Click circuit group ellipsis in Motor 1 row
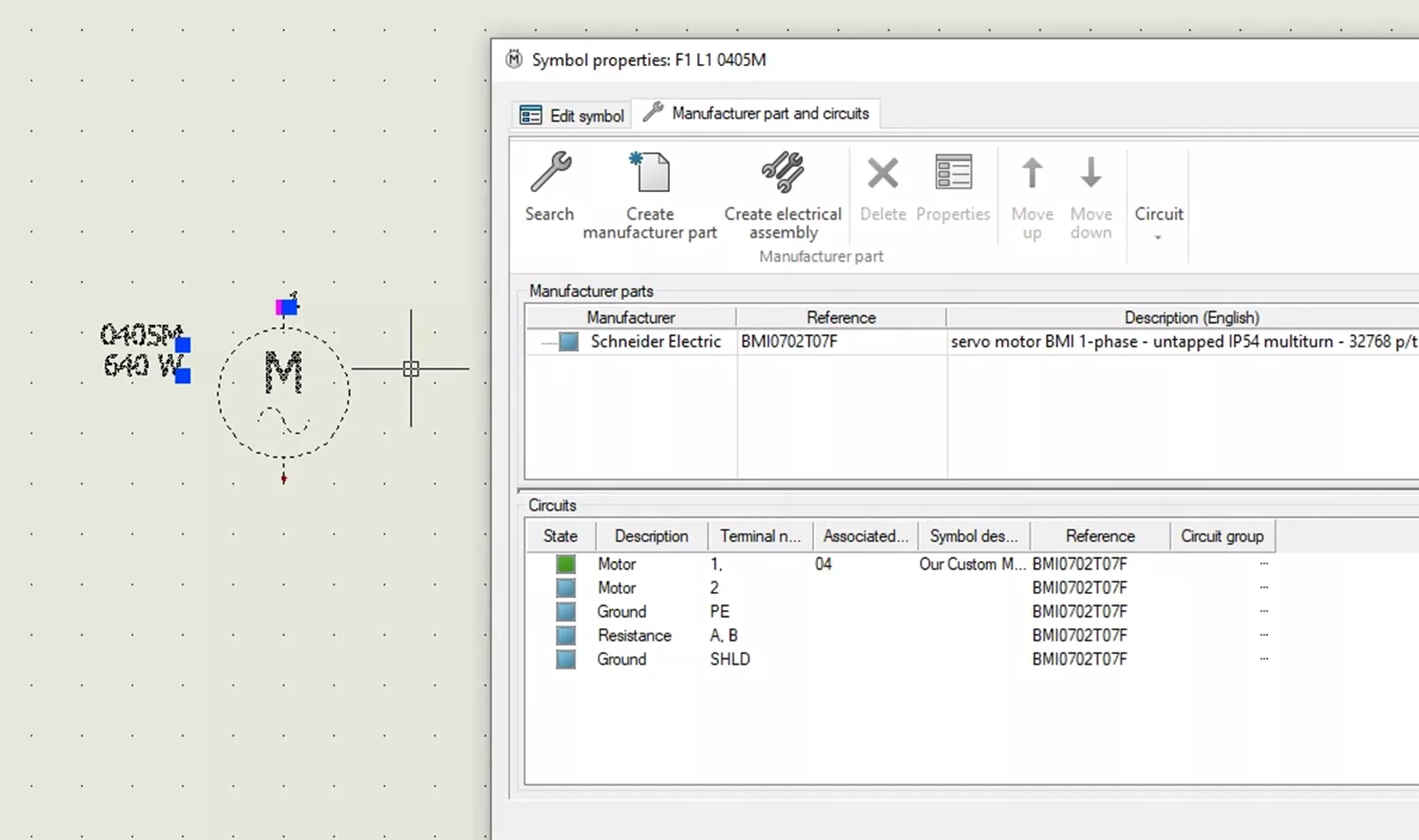Viewport: 1419px width, 840px height. (x=1264, y=563)
